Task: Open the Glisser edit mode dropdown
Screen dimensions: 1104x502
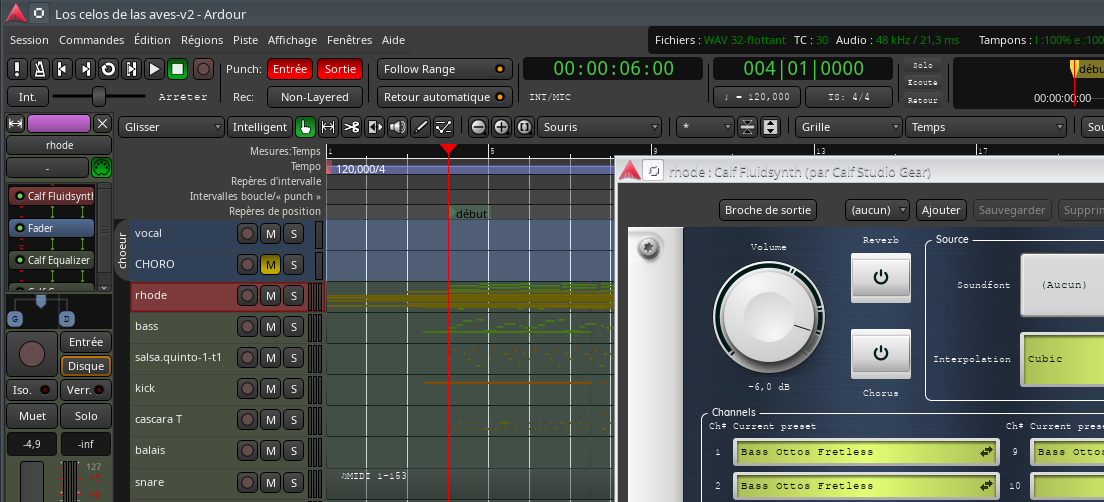Action: (x=171, y=127)
